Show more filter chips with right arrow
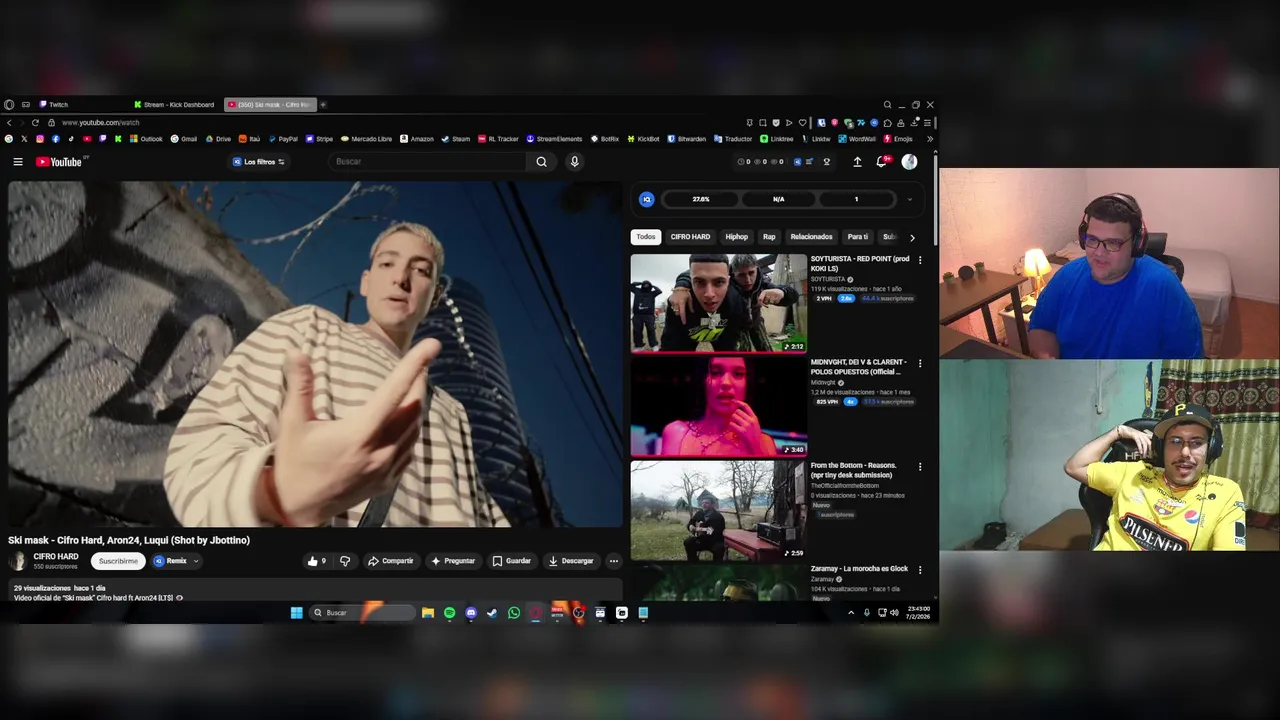Image resolution: width=1280 pixels, height=720 pixels. tap(912, 238)
